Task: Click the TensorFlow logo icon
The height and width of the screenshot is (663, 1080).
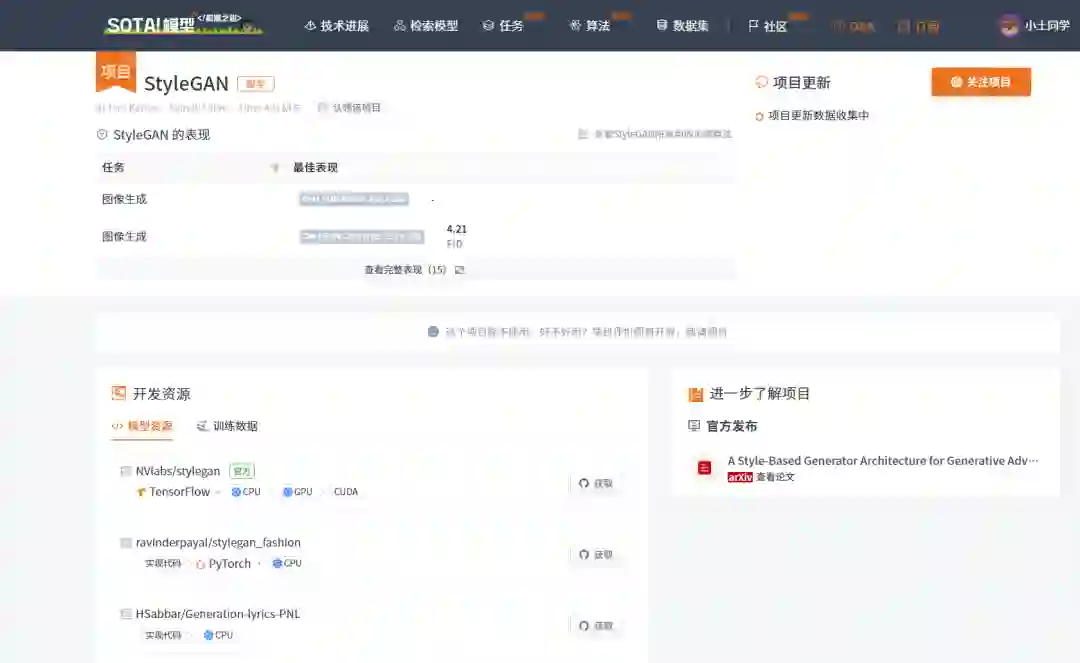Action: tap(141, 492)
